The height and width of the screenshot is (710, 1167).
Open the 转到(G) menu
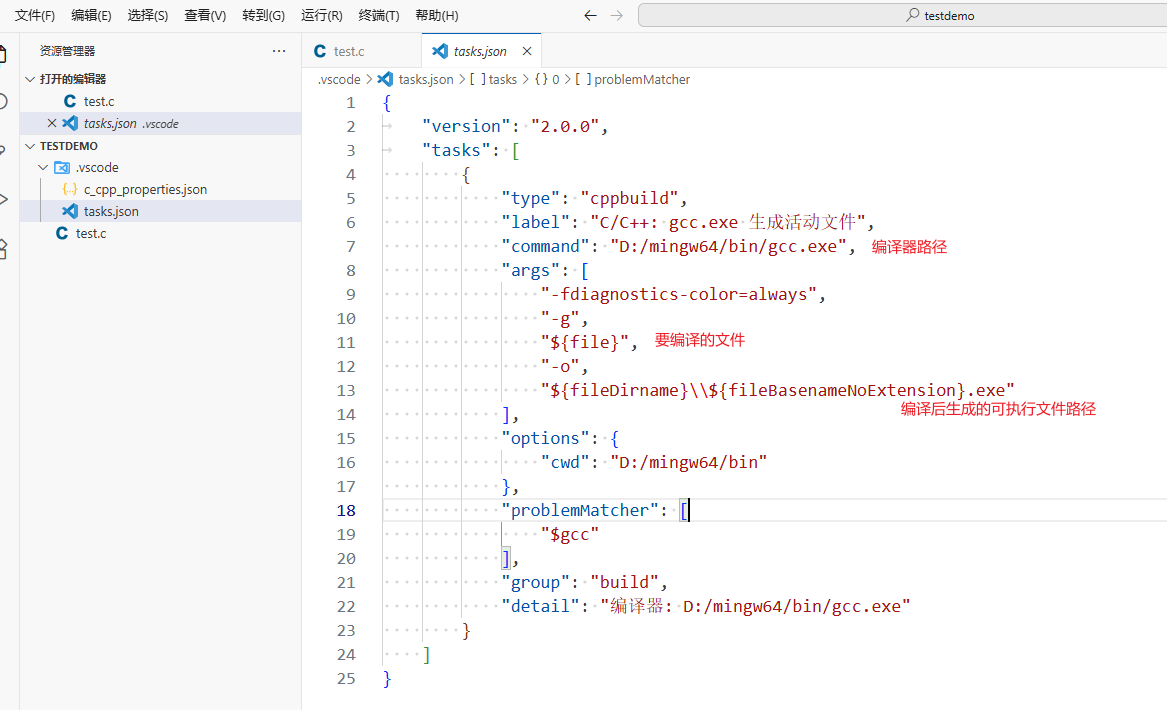[263, 16]
